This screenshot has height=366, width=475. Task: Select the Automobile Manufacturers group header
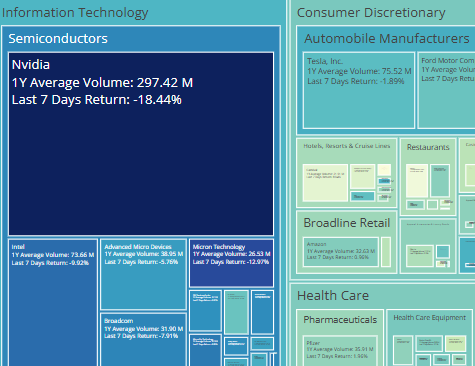click(x=387, y=39)
